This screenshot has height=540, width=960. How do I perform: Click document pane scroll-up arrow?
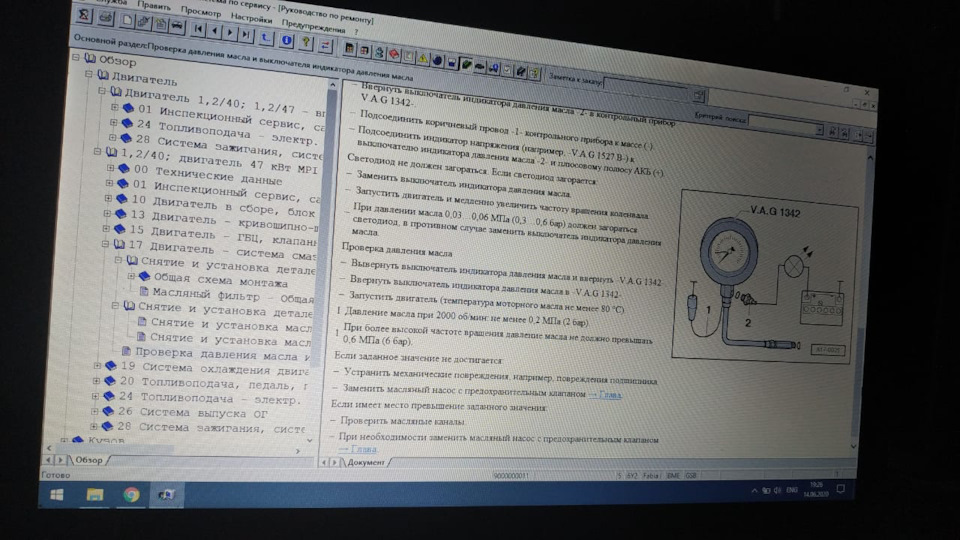[x=870, y=158]
